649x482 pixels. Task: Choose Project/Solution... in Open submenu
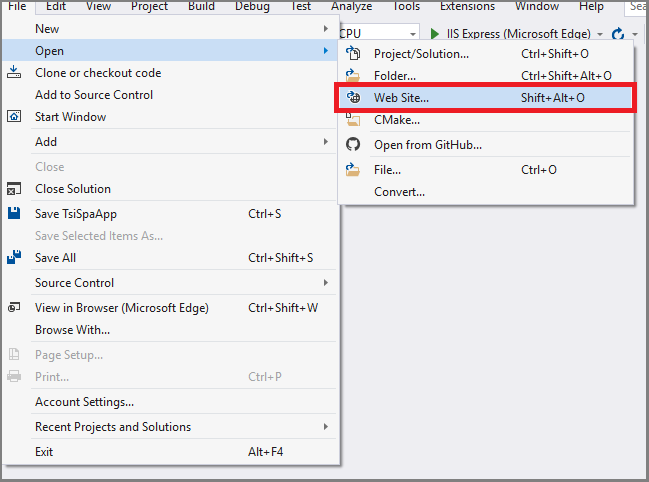click(x=486, y=53)
